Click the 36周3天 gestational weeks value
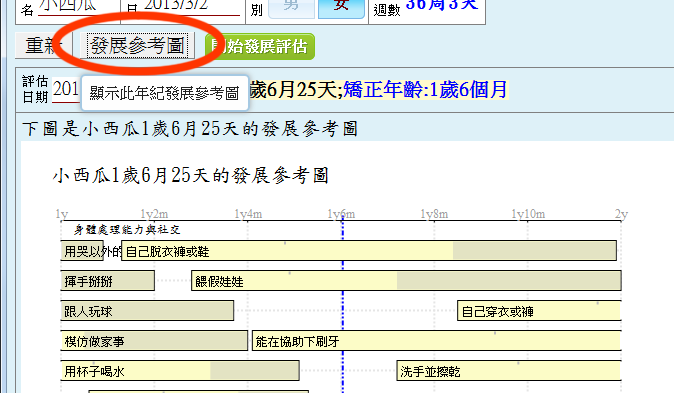Viewport: 674px width, 393px height. tap(442, 5)
